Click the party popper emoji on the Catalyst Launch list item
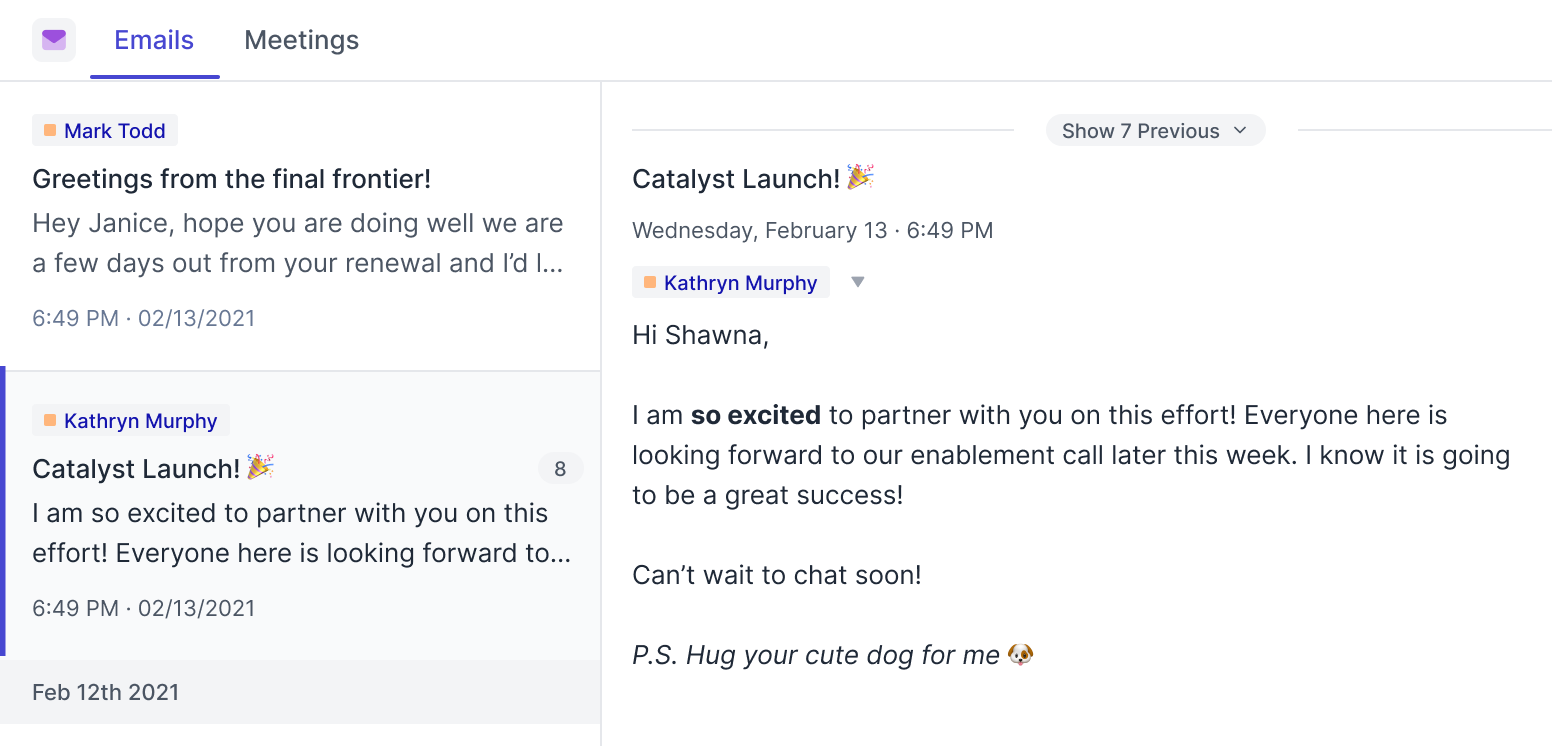Viewport: 1552px width, 746px height. (261, 467)
